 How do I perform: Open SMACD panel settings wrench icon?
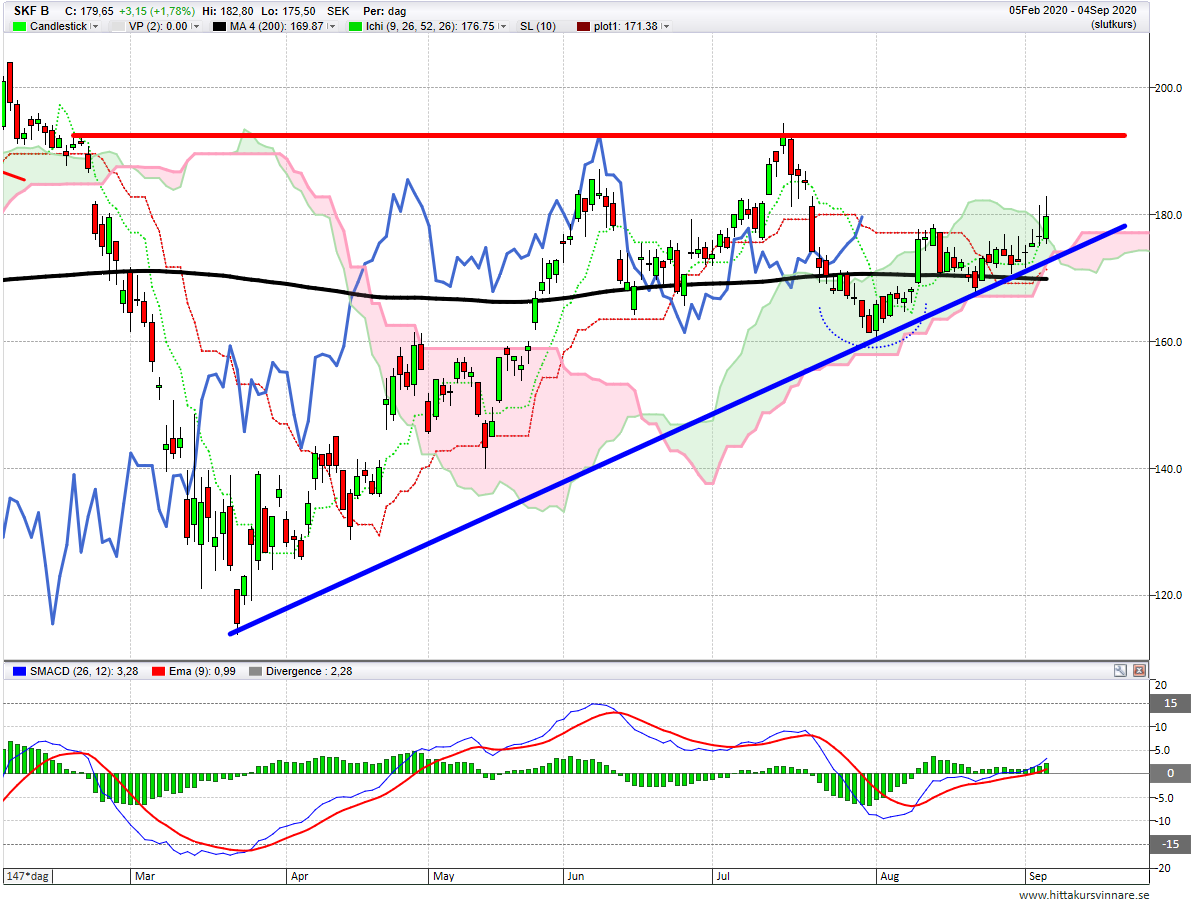point(1119,671)
